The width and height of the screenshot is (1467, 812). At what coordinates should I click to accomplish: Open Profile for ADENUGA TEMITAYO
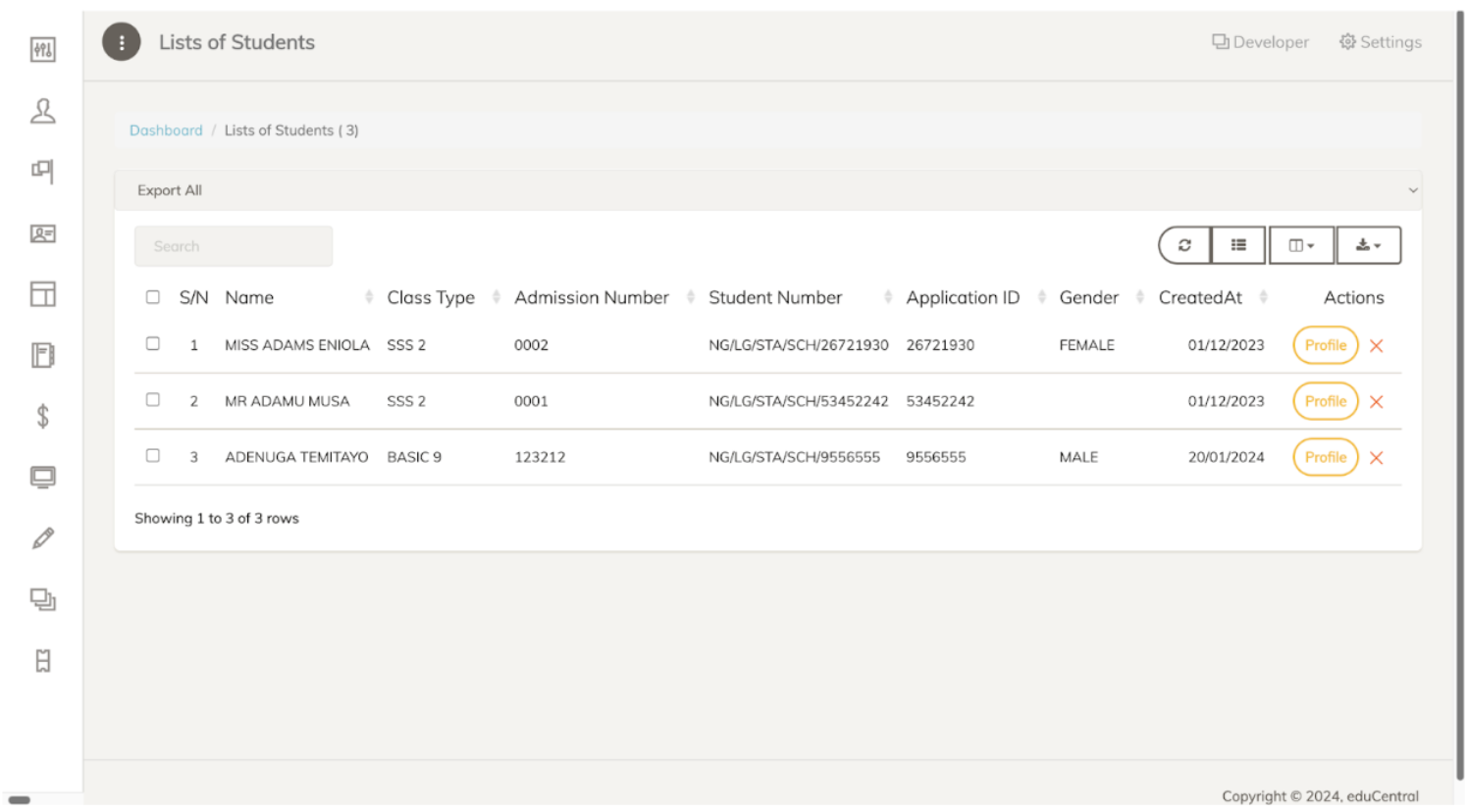[1325, 458]
